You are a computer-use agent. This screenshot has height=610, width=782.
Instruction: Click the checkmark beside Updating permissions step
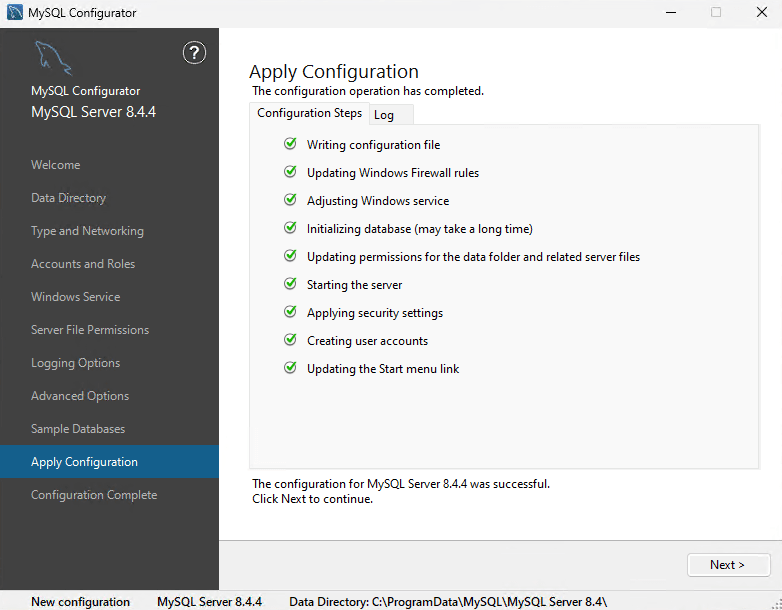pos(290,255)
